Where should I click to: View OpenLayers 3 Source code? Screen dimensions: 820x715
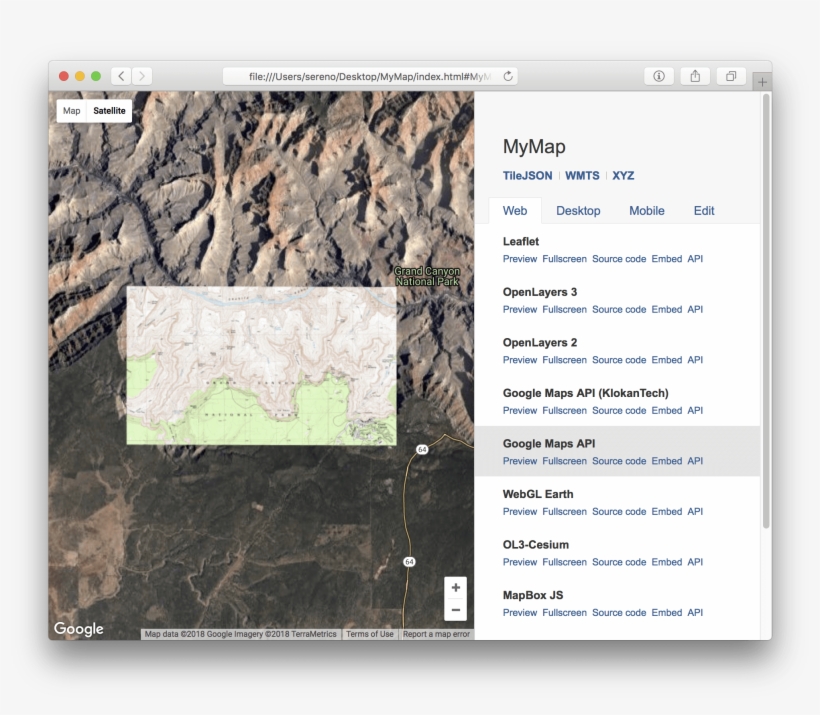[x=619, y=310]
